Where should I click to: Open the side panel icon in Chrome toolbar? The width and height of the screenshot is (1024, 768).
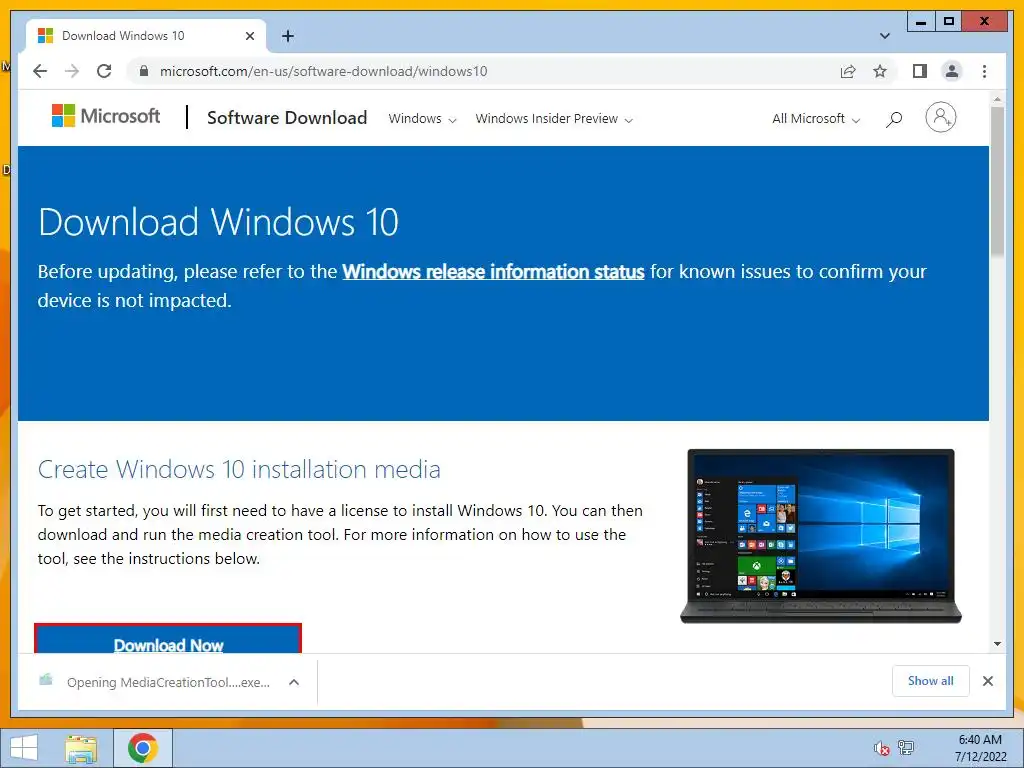coord(920,71)
